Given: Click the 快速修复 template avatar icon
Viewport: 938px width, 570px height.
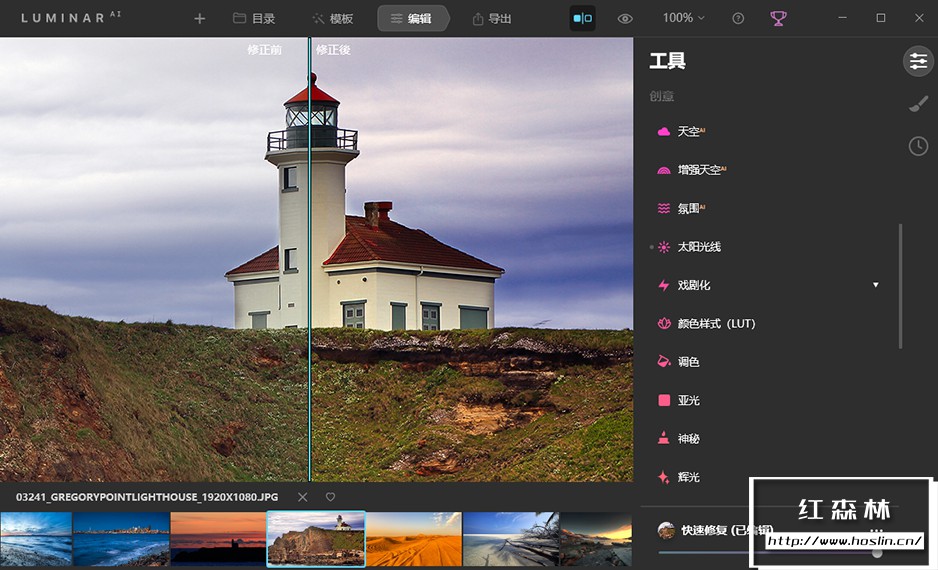Looking at the screenshot, I should [x=666, y=530].
